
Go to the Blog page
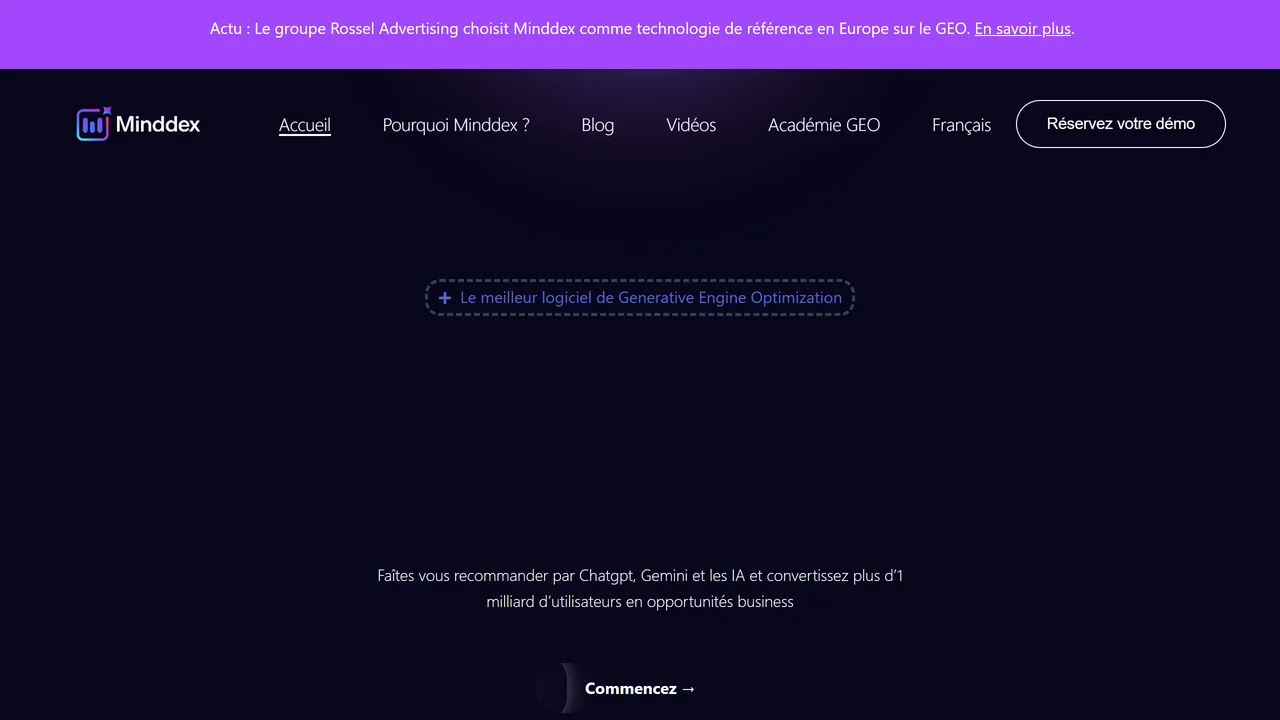598,125
